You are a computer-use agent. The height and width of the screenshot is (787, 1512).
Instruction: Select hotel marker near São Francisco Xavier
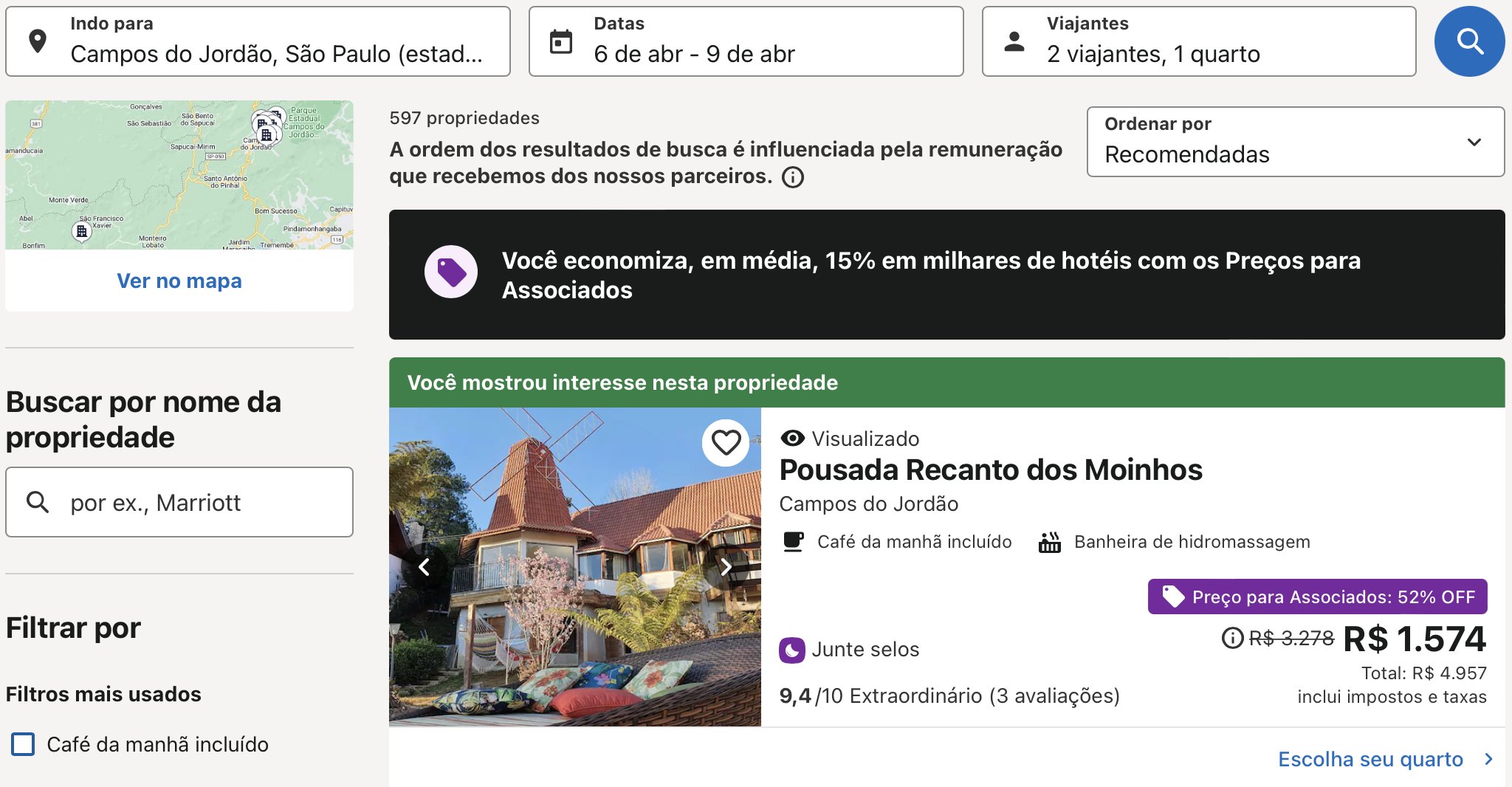coord(82,232)
